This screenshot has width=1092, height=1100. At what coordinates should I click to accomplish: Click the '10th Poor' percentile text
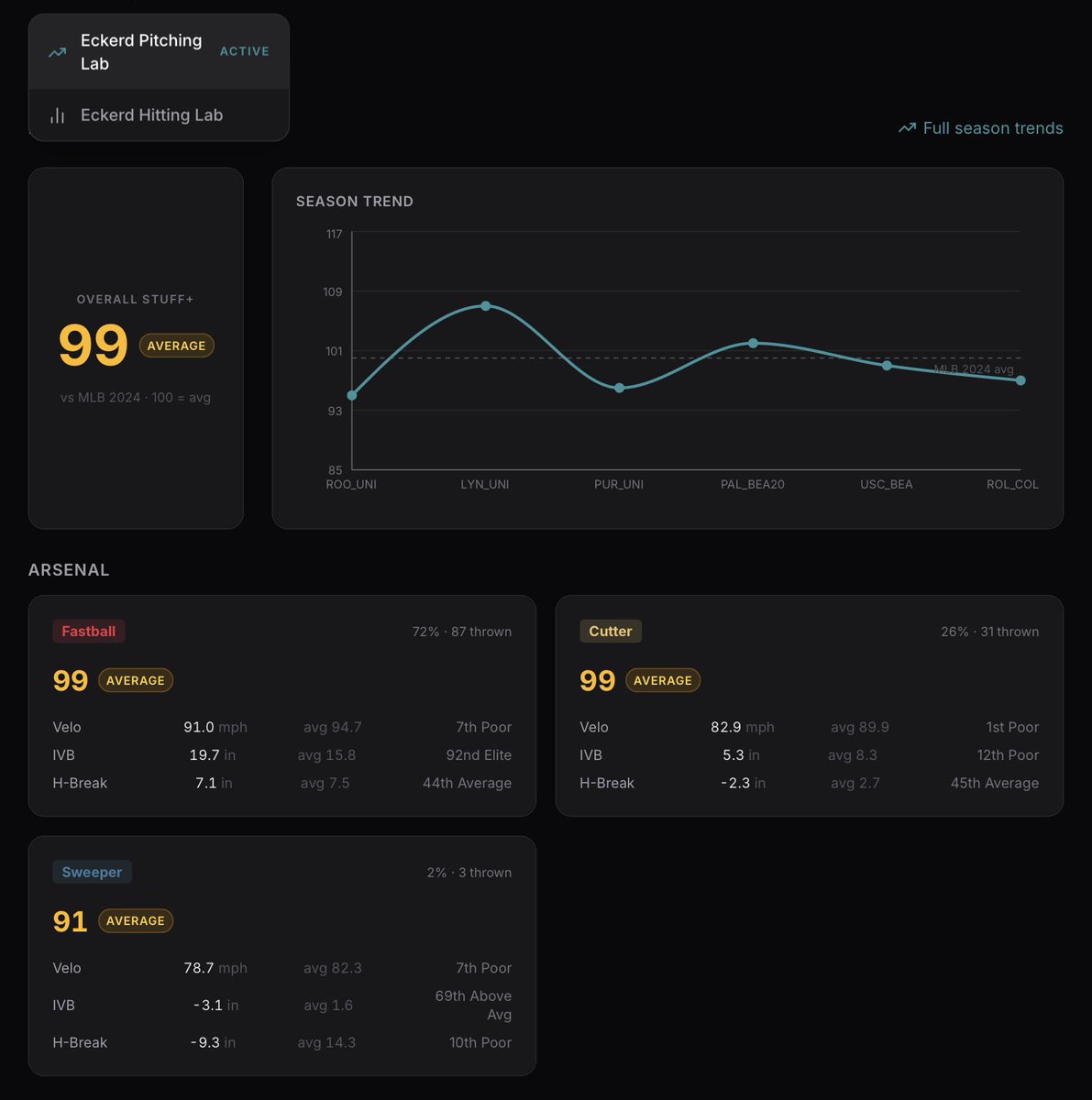(480, 1043)
